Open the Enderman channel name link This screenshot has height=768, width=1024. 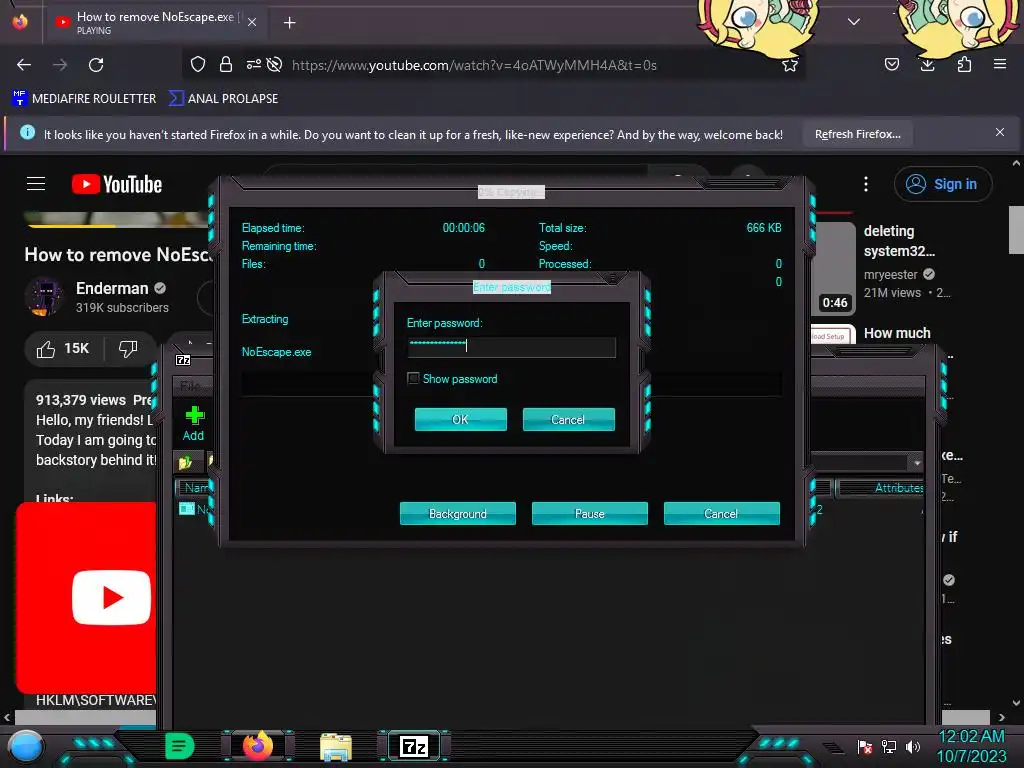tap(112, 288)
